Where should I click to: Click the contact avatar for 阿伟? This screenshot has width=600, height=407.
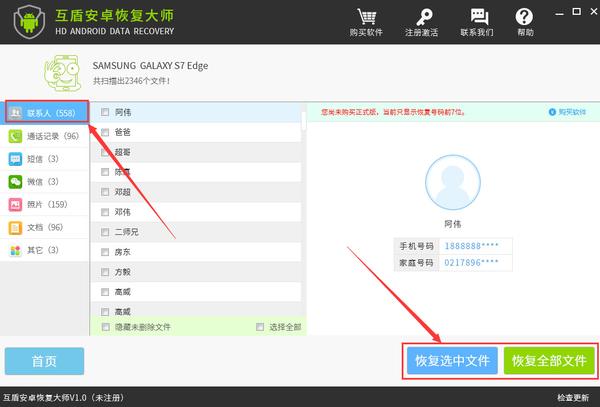point(453,182)
